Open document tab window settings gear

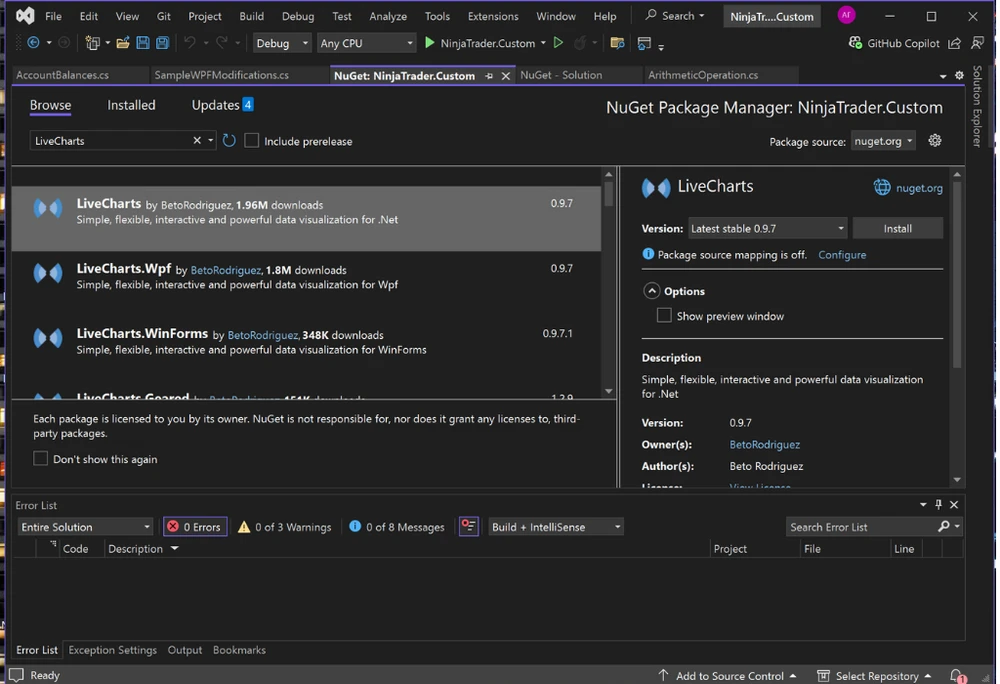point(959,75)
